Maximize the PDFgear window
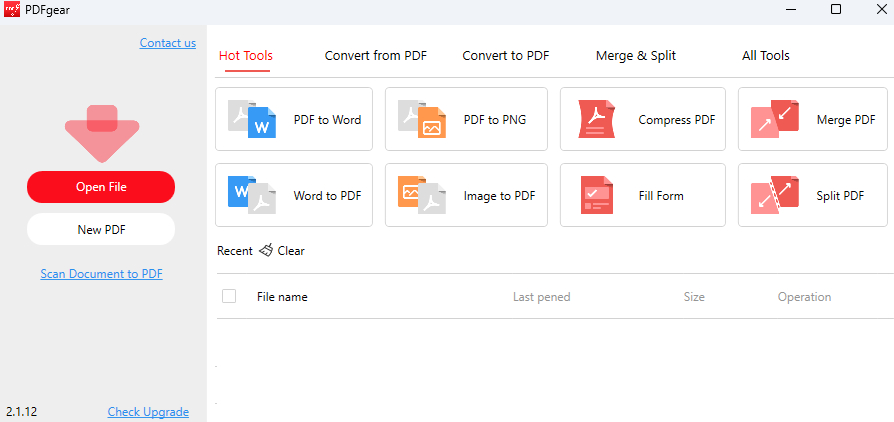This screenshot has height=422, width=894. pyautogui.click(x=836, y=9)
